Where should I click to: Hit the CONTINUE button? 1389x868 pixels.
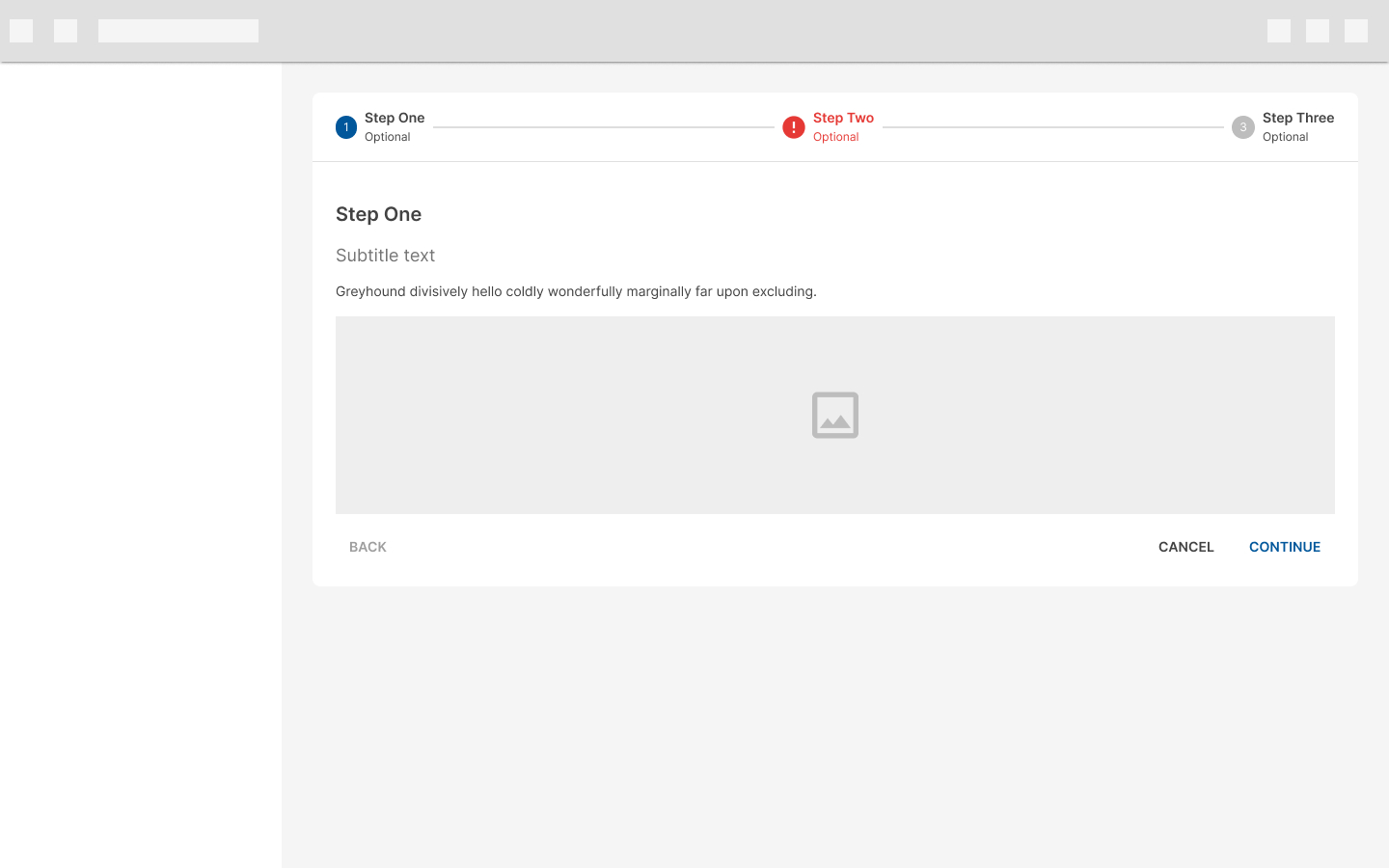pyautogui.click(x=1284, y=547)
